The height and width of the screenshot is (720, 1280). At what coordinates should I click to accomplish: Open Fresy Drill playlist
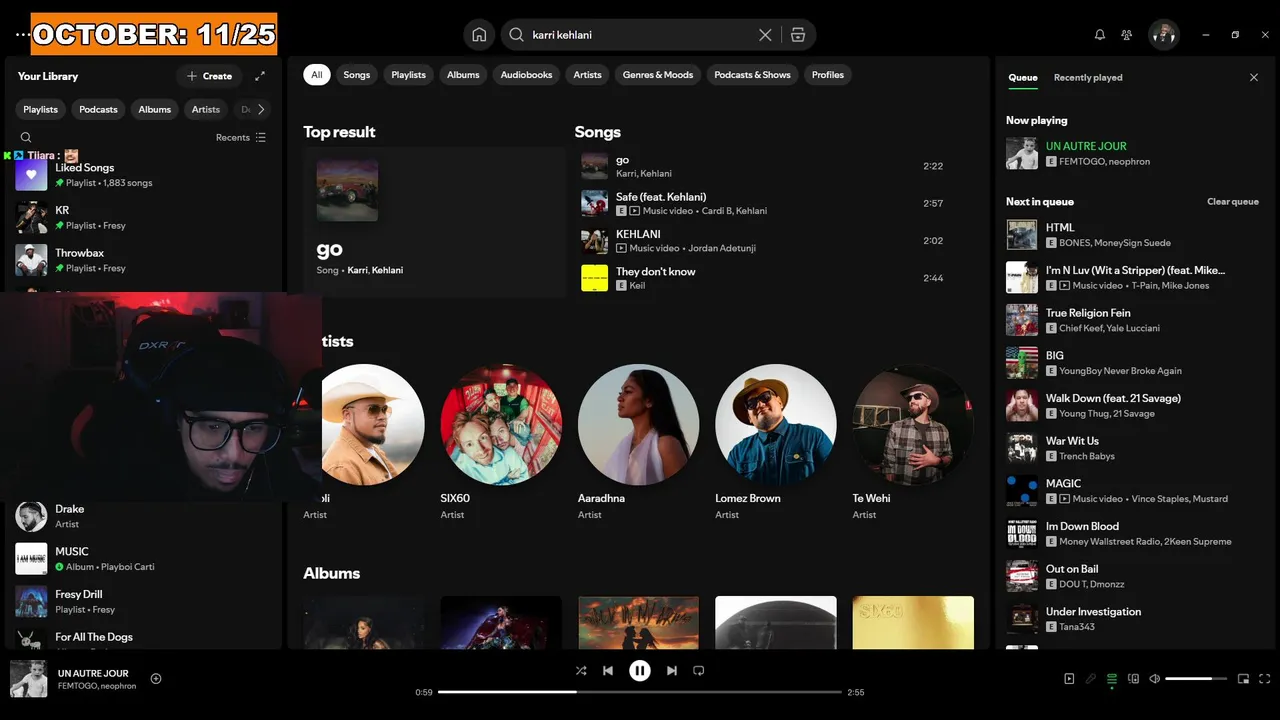click(x=143, y=601)
